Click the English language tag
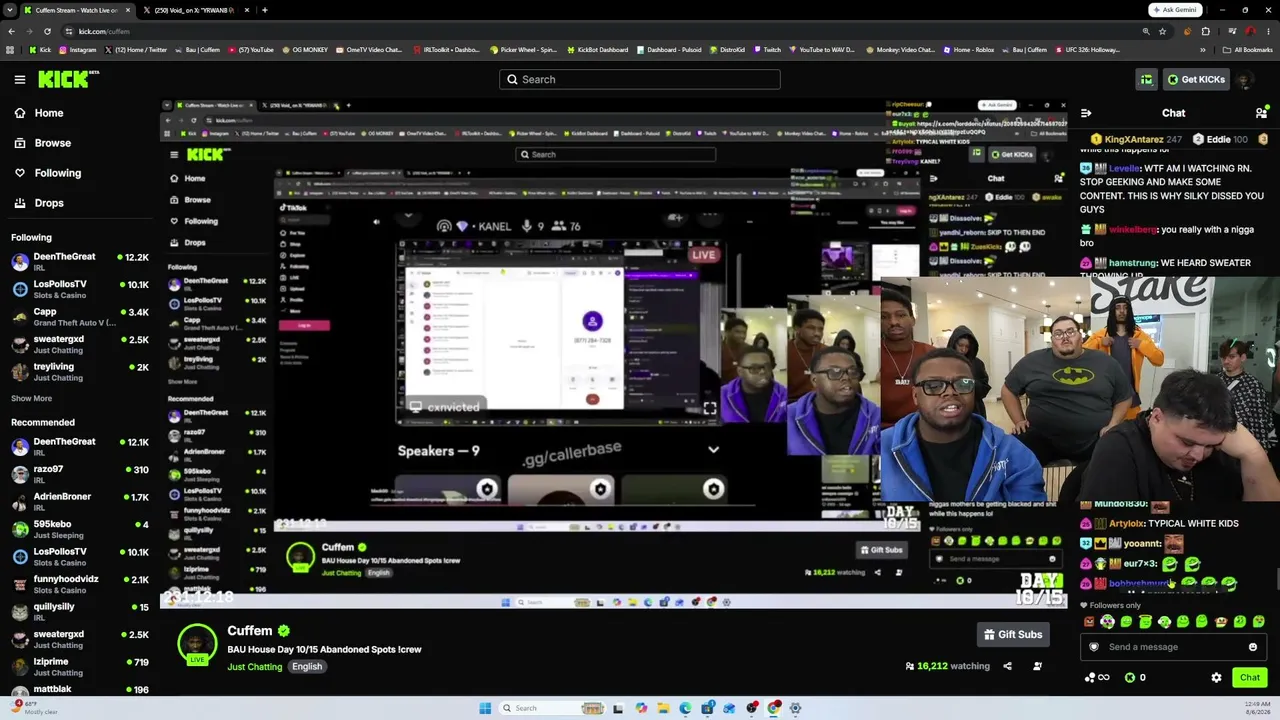 click(x=307, y=667)
